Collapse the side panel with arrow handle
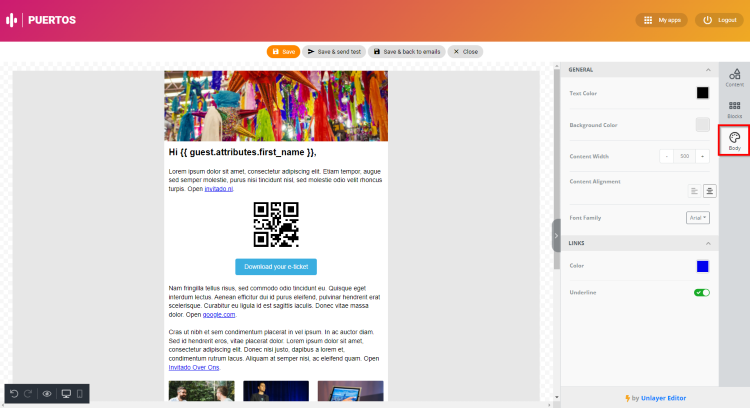The width and height of the screenshot is (750, 408). click(x=556, y=235)
